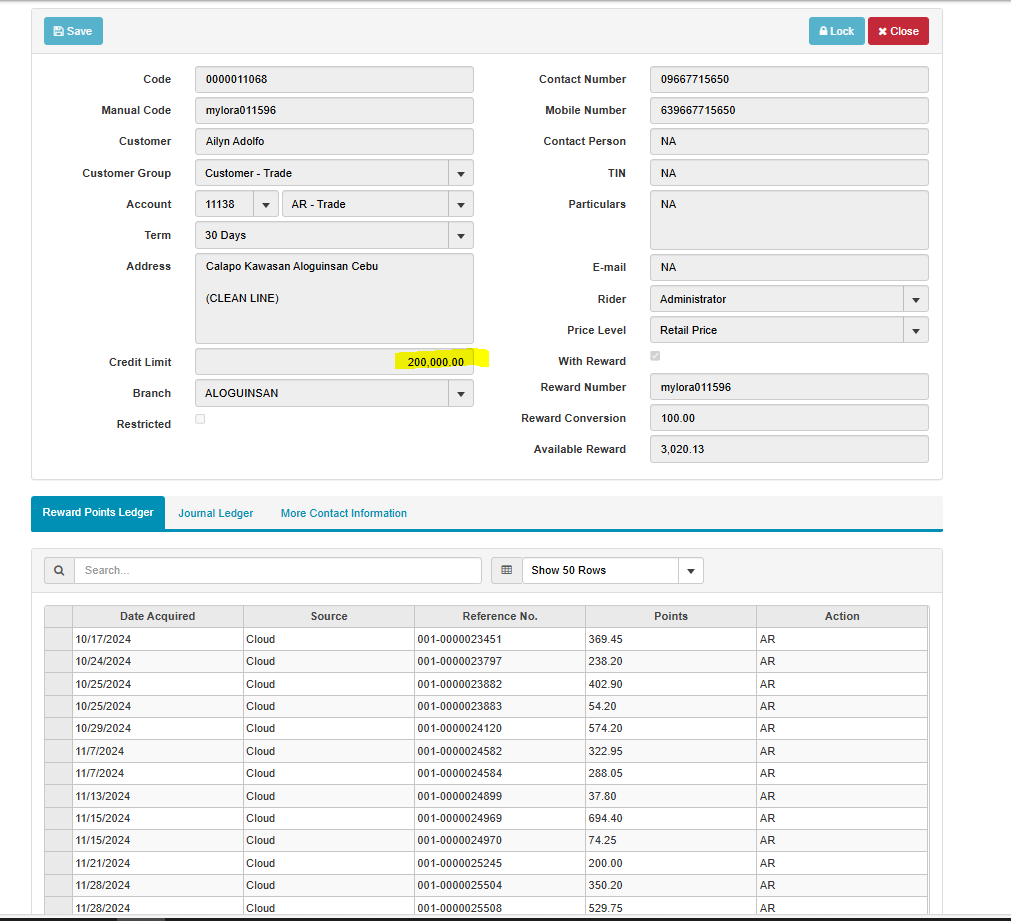
Task: Click the Save button
Action: coord(73,31)
